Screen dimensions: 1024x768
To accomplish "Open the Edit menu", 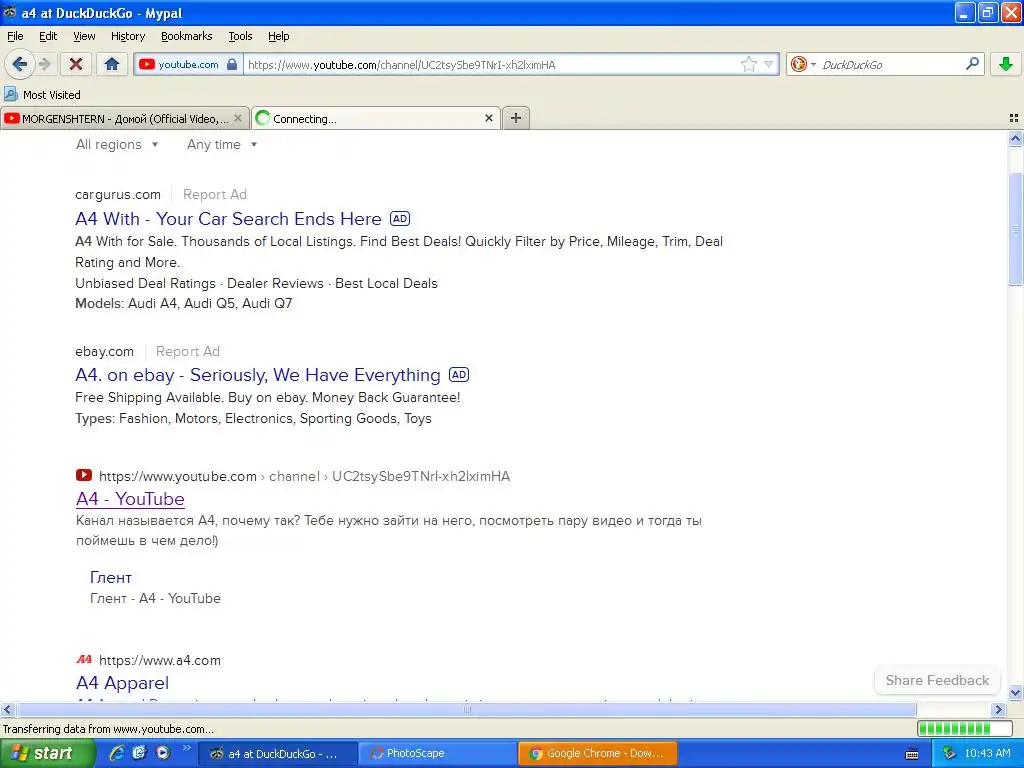I will click(x=48, y=36).
